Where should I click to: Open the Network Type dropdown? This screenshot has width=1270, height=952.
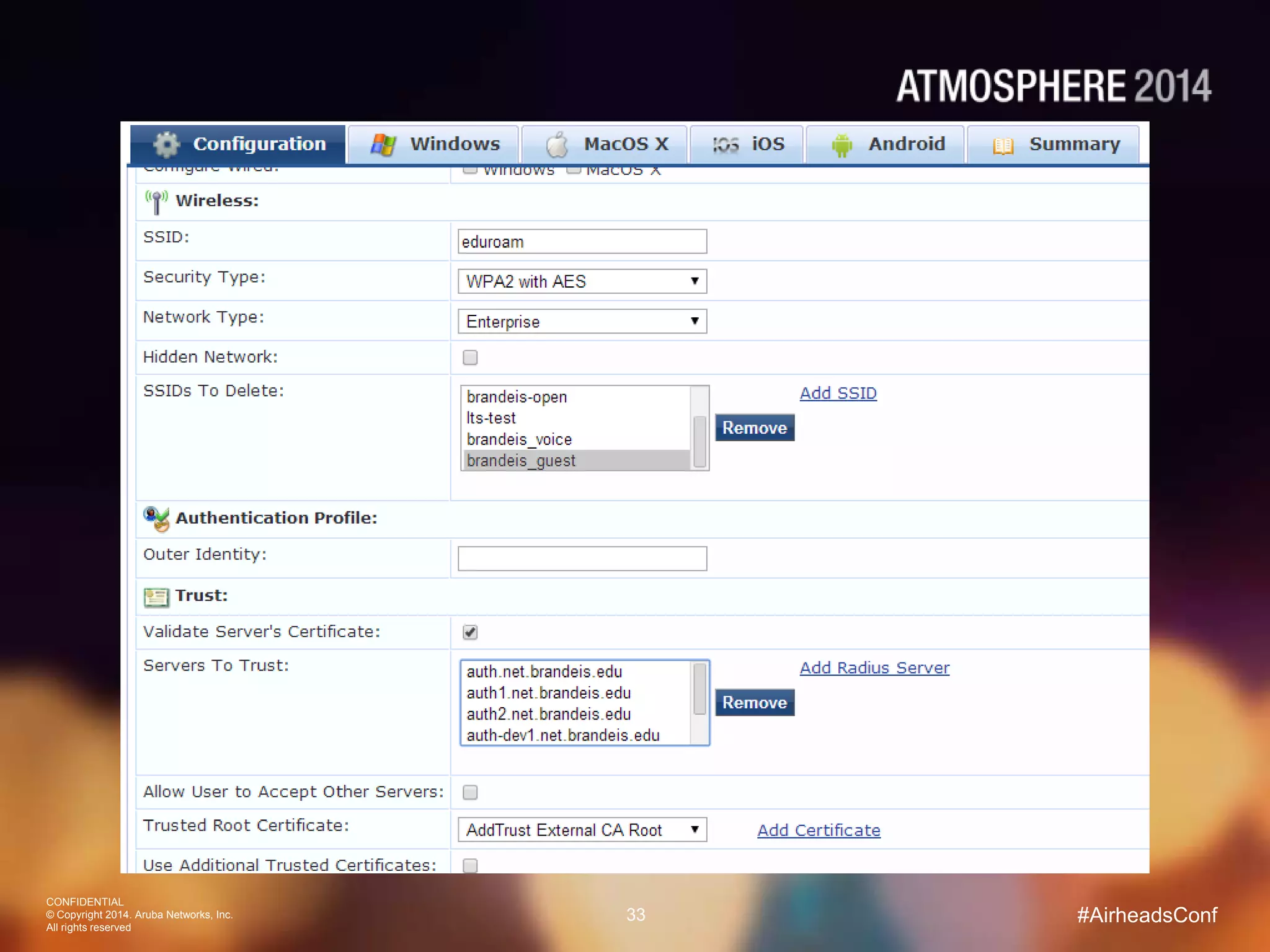(582, 322)
